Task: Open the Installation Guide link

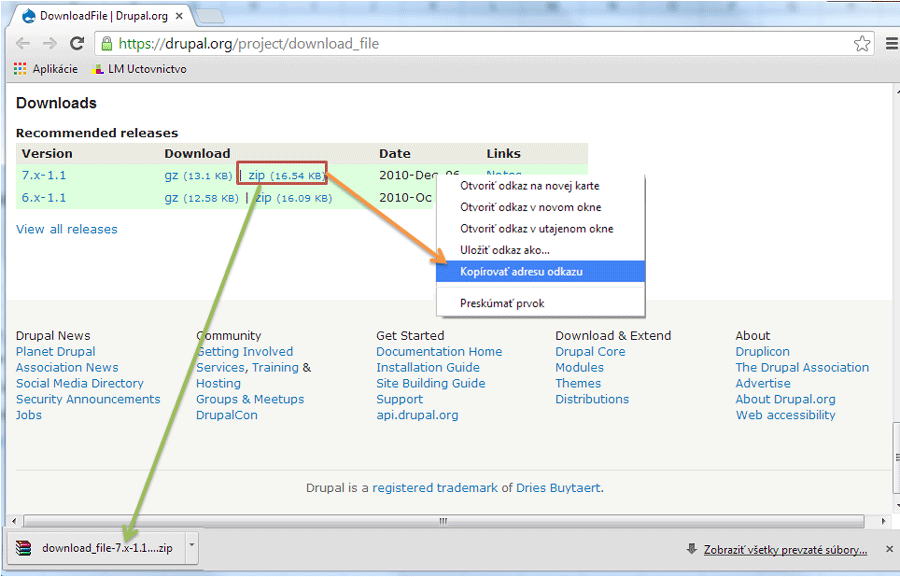Action: click(428, 367)
